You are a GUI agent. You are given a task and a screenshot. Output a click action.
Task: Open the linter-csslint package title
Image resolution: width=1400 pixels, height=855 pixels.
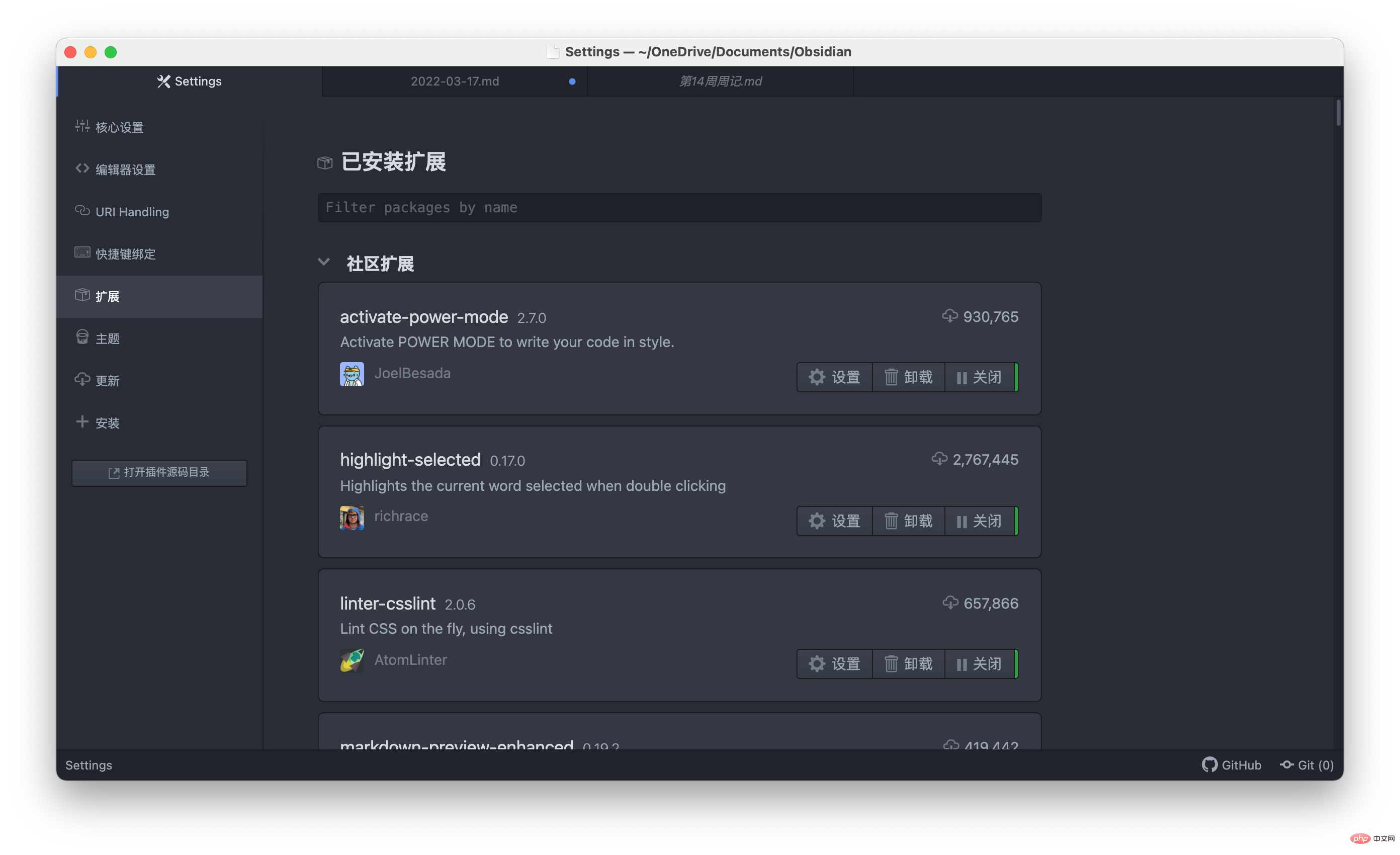[388, 604]
